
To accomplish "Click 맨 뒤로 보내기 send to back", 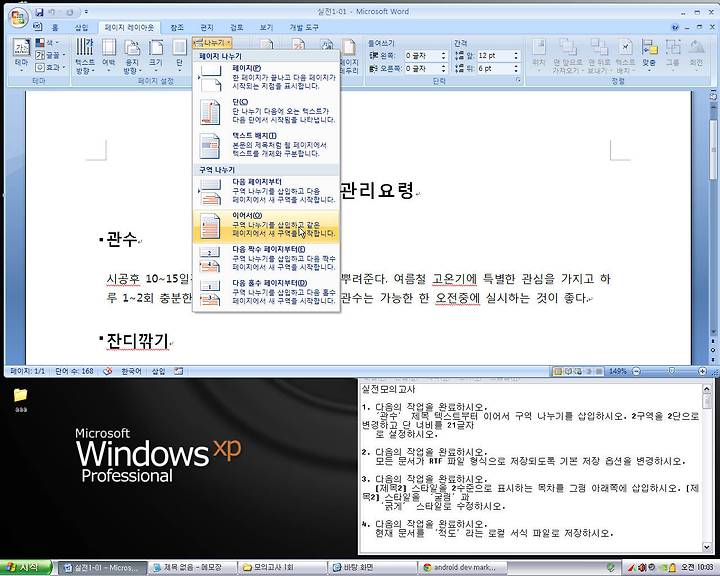I will pos(599,56).
